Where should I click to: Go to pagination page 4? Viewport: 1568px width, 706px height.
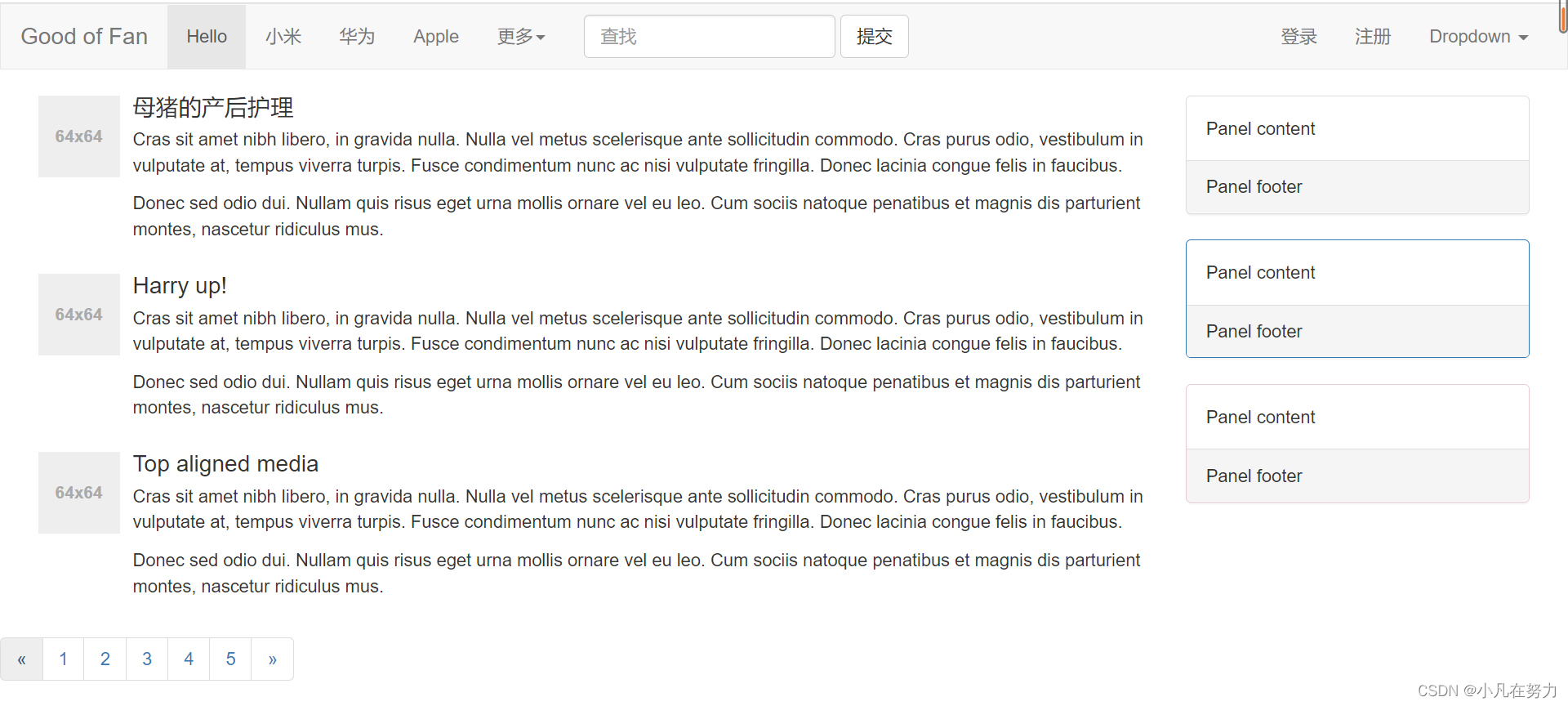tap(189, 659)
